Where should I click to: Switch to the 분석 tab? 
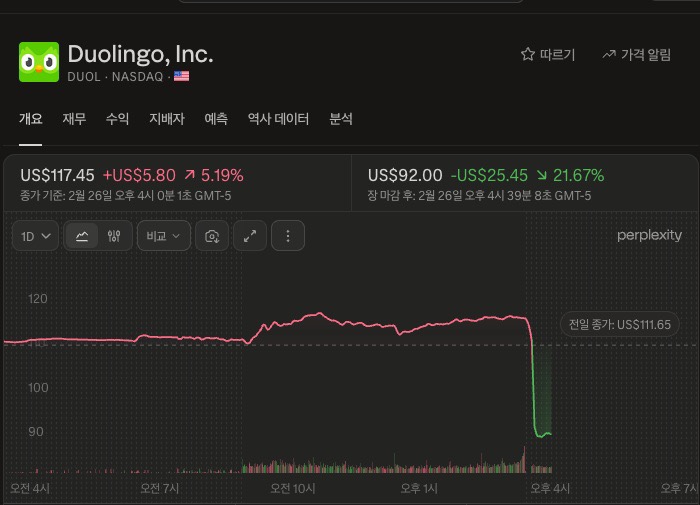(341, 119)
